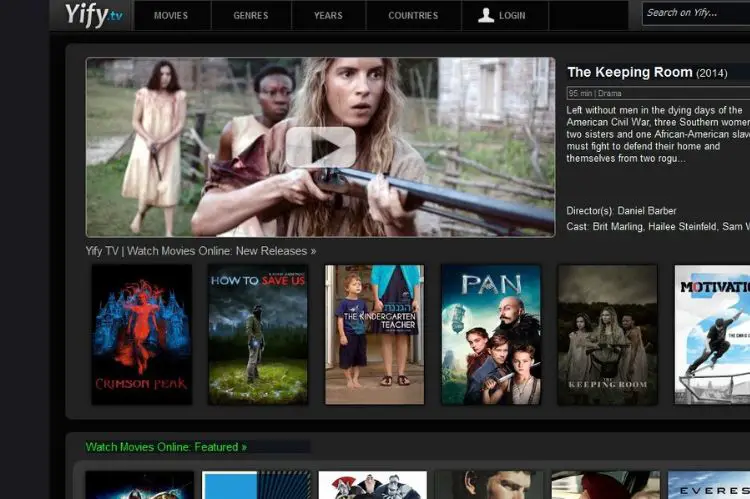Click the Login link
The height and width of the screenshot is (499, 750).
click(x=512, y=15)
